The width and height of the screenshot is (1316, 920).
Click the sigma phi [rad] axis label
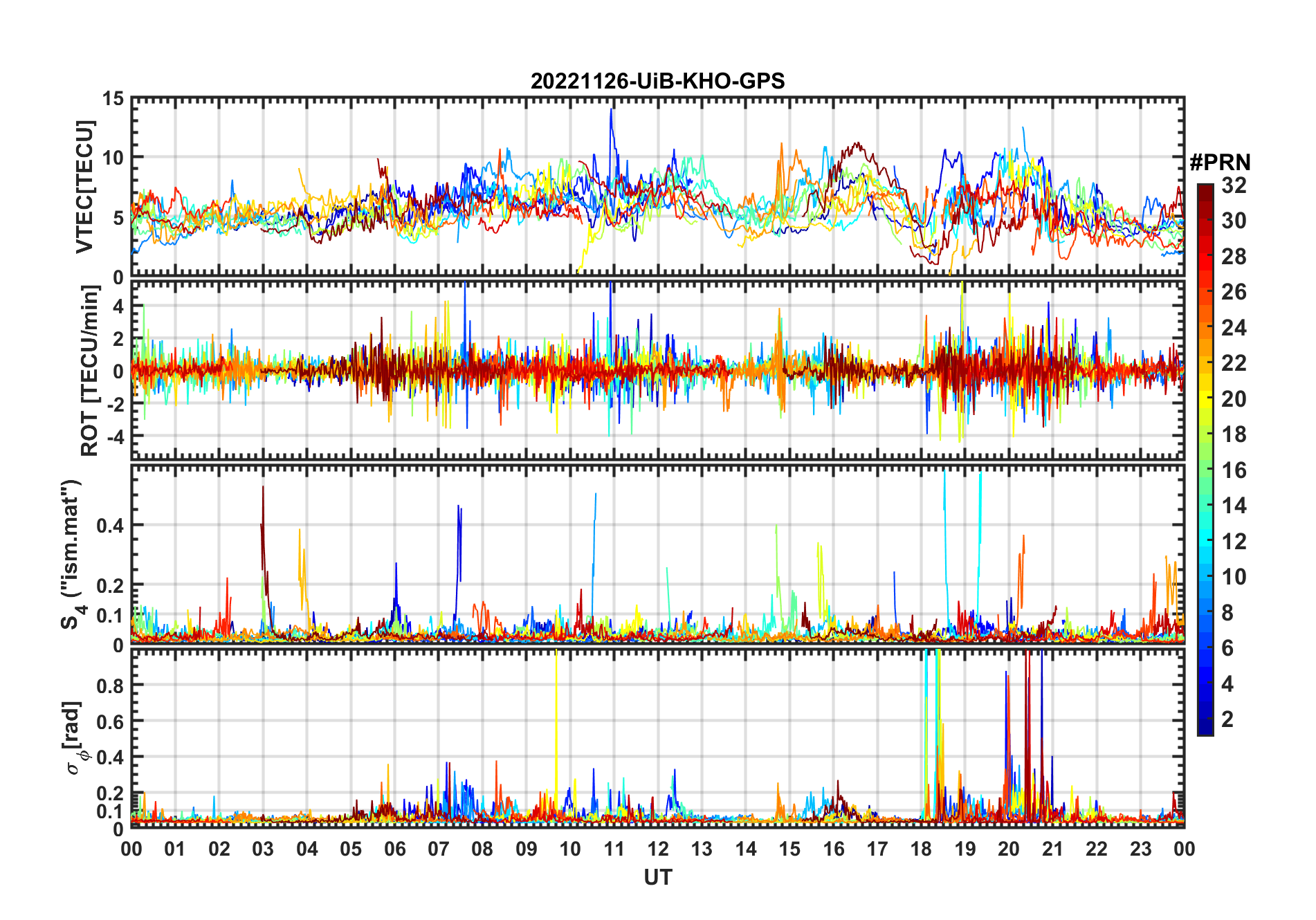pyautogui.click(x=75, y=738)
